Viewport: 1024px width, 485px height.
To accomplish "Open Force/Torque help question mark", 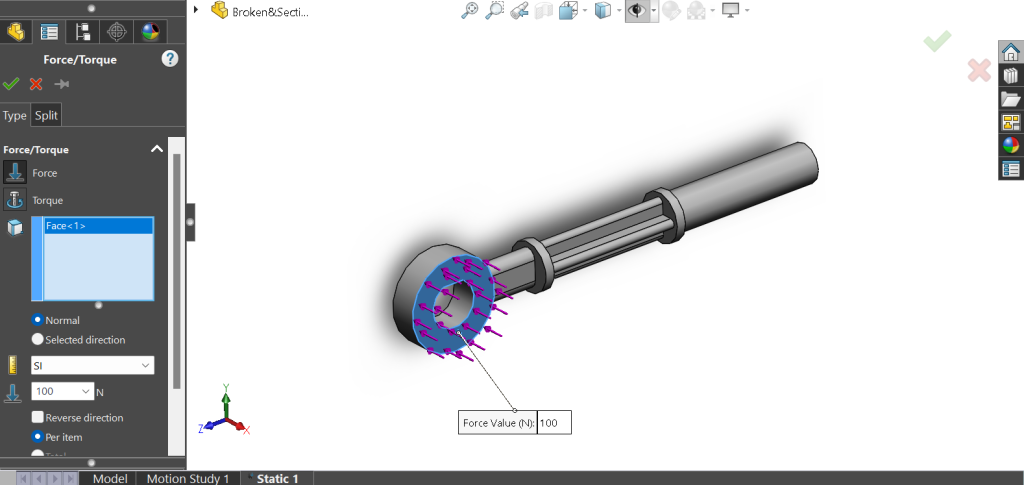I will [x=170, y=59].
